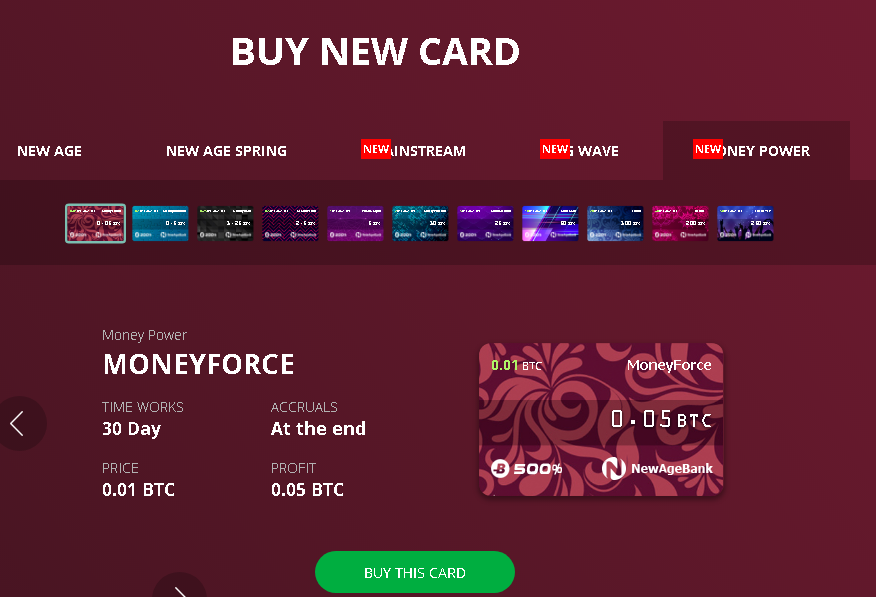This screenshot has height=597, width=876.
Task: Select the concert crowd card thumbnail
Action: coord(745,223)
